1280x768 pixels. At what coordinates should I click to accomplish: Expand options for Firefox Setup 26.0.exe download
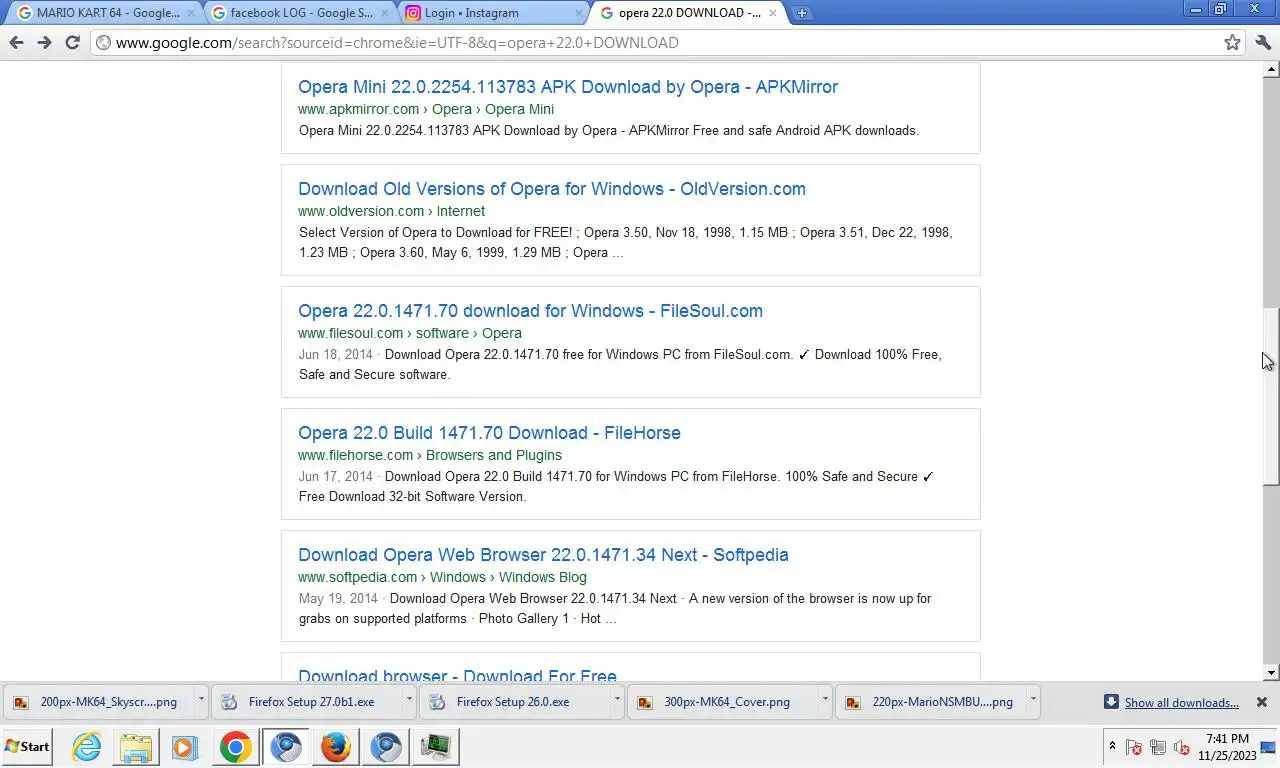point(617,701)
